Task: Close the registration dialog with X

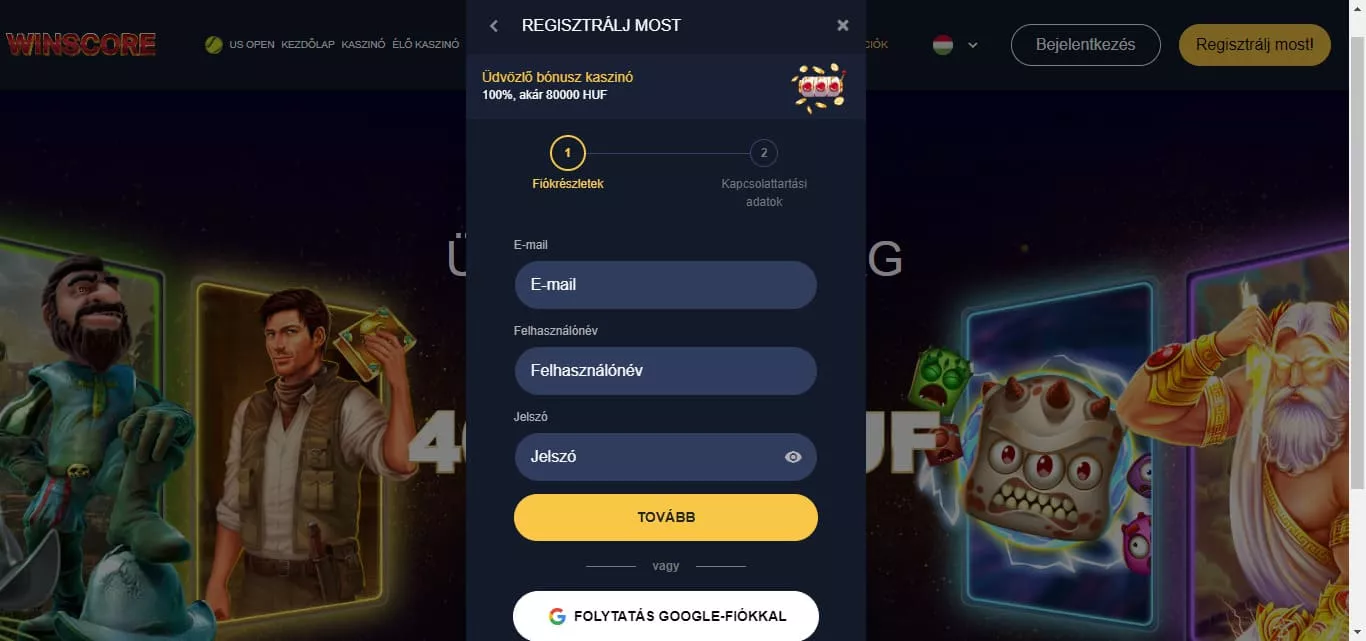Action: (x=842, y=26)
